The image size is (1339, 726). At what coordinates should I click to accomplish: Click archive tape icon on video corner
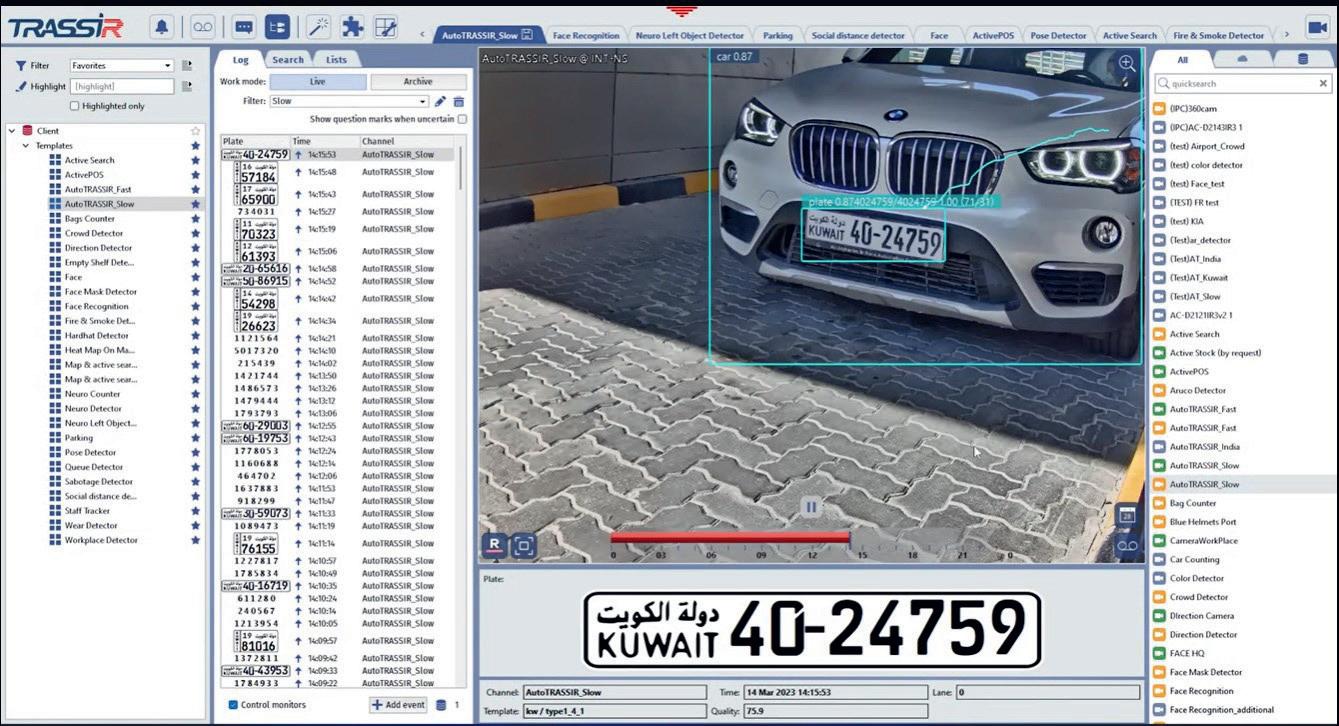1127,545
